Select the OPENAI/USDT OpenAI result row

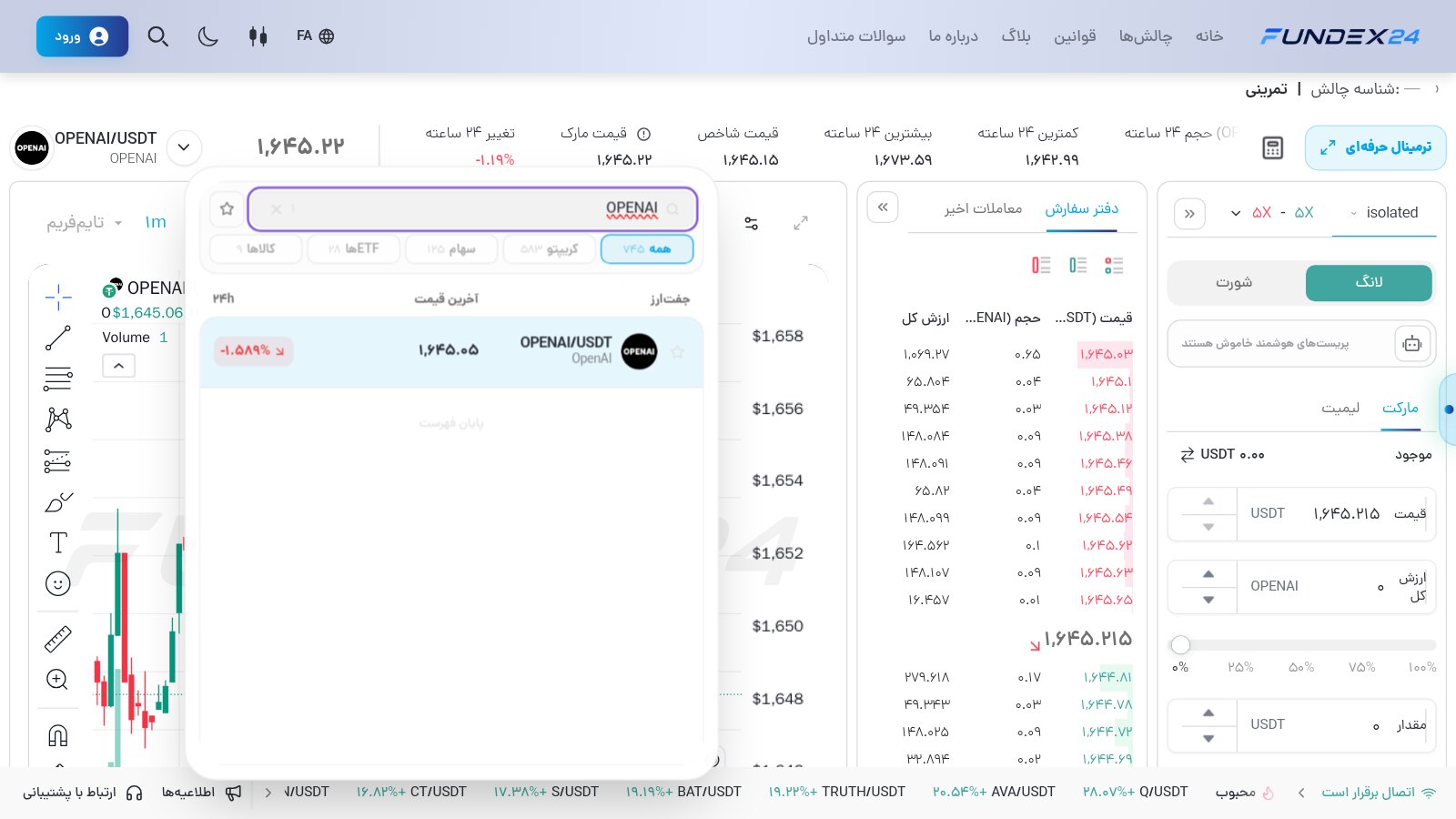pos(451,352)
